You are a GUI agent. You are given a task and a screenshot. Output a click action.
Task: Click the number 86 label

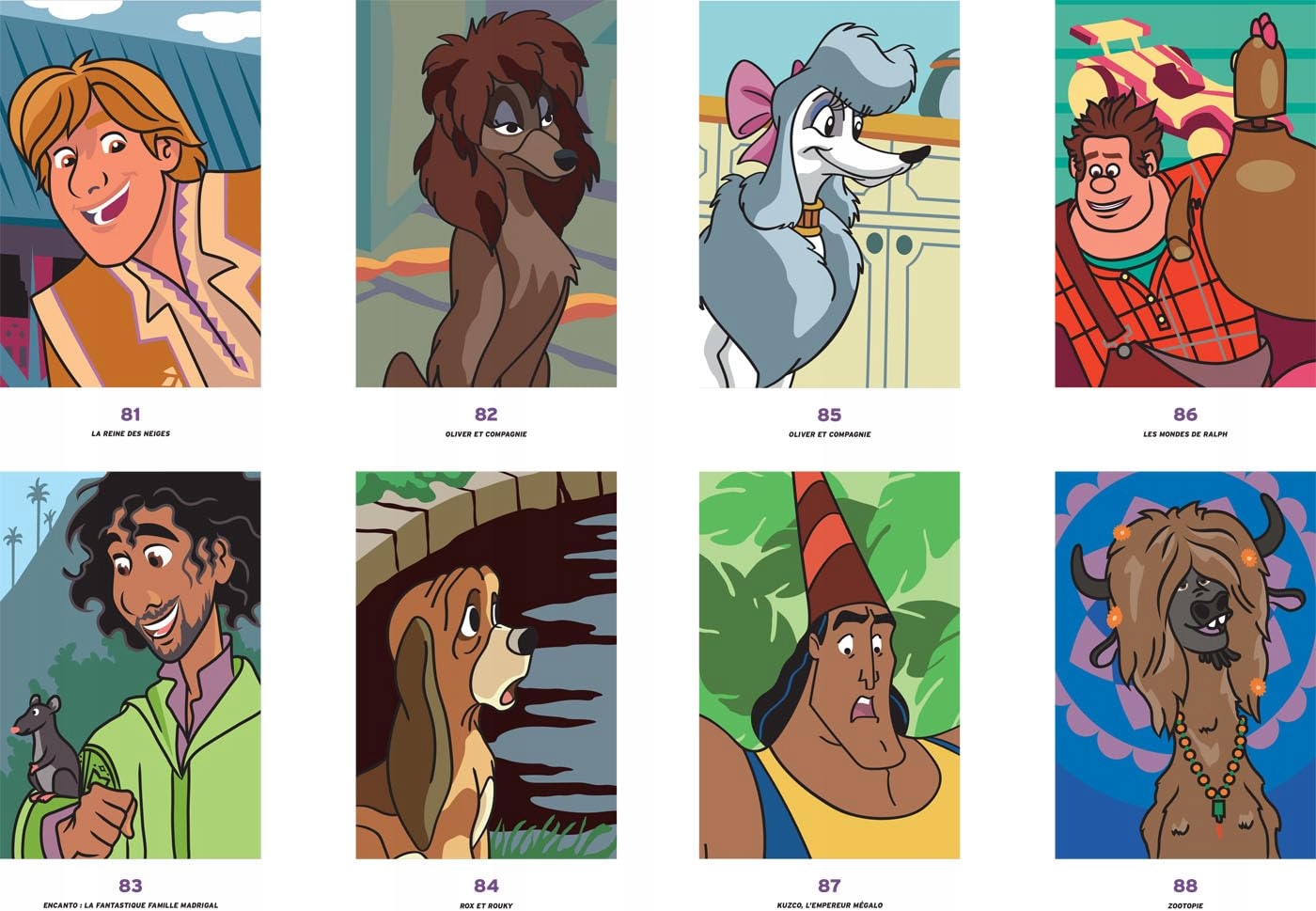tap(1185, 414)
